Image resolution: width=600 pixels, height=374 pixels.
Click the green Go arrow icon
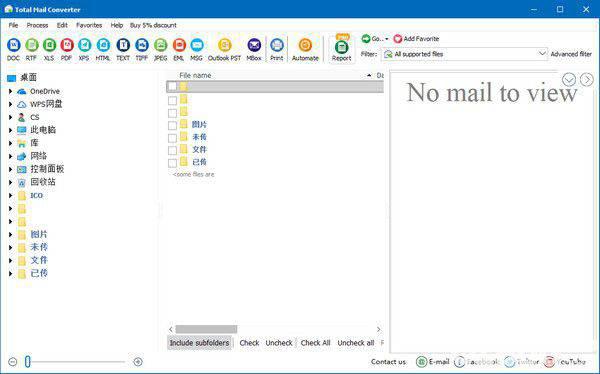[x=366, y=39]
